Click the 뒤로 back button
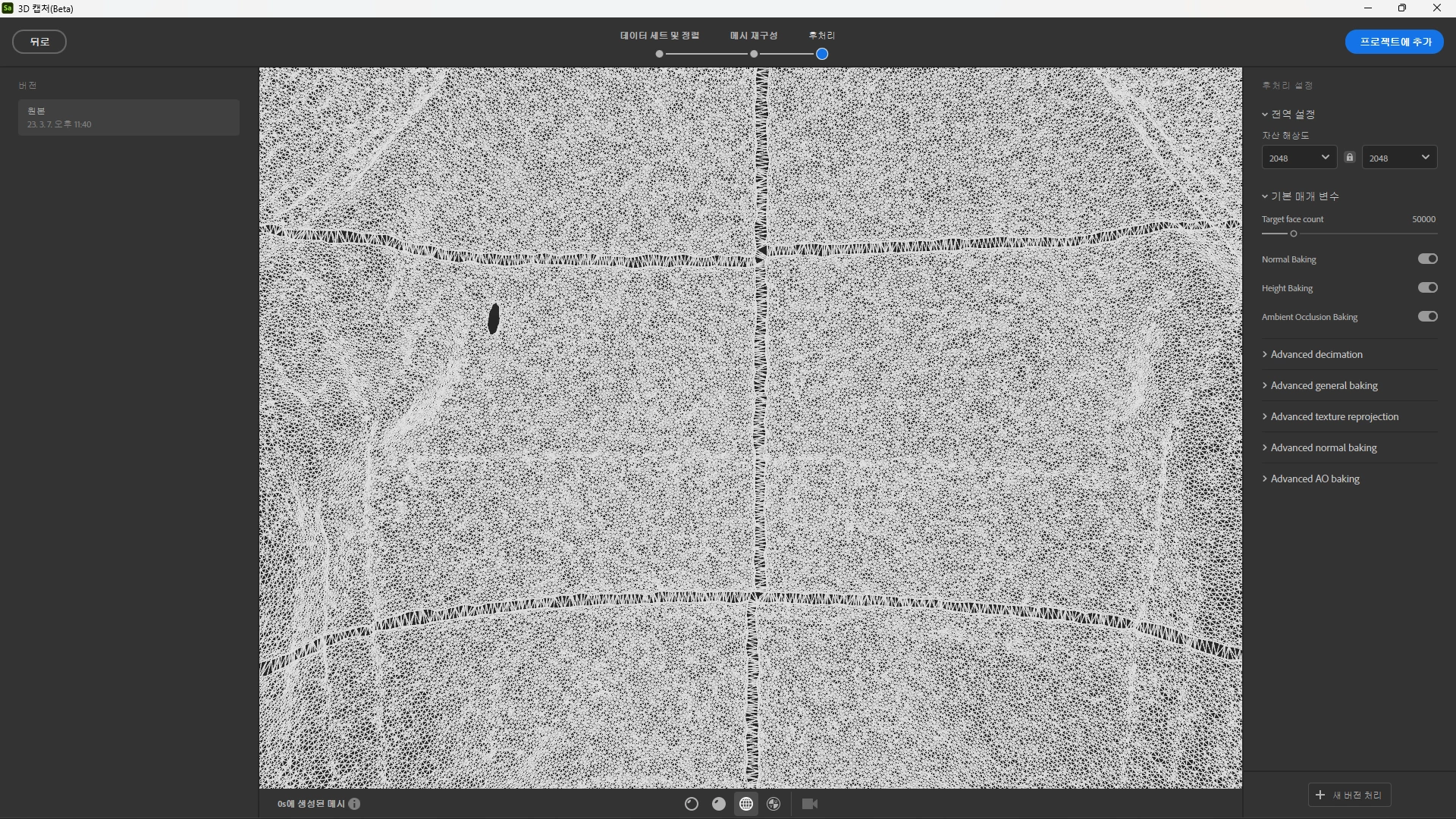 (x=39, y=42)
